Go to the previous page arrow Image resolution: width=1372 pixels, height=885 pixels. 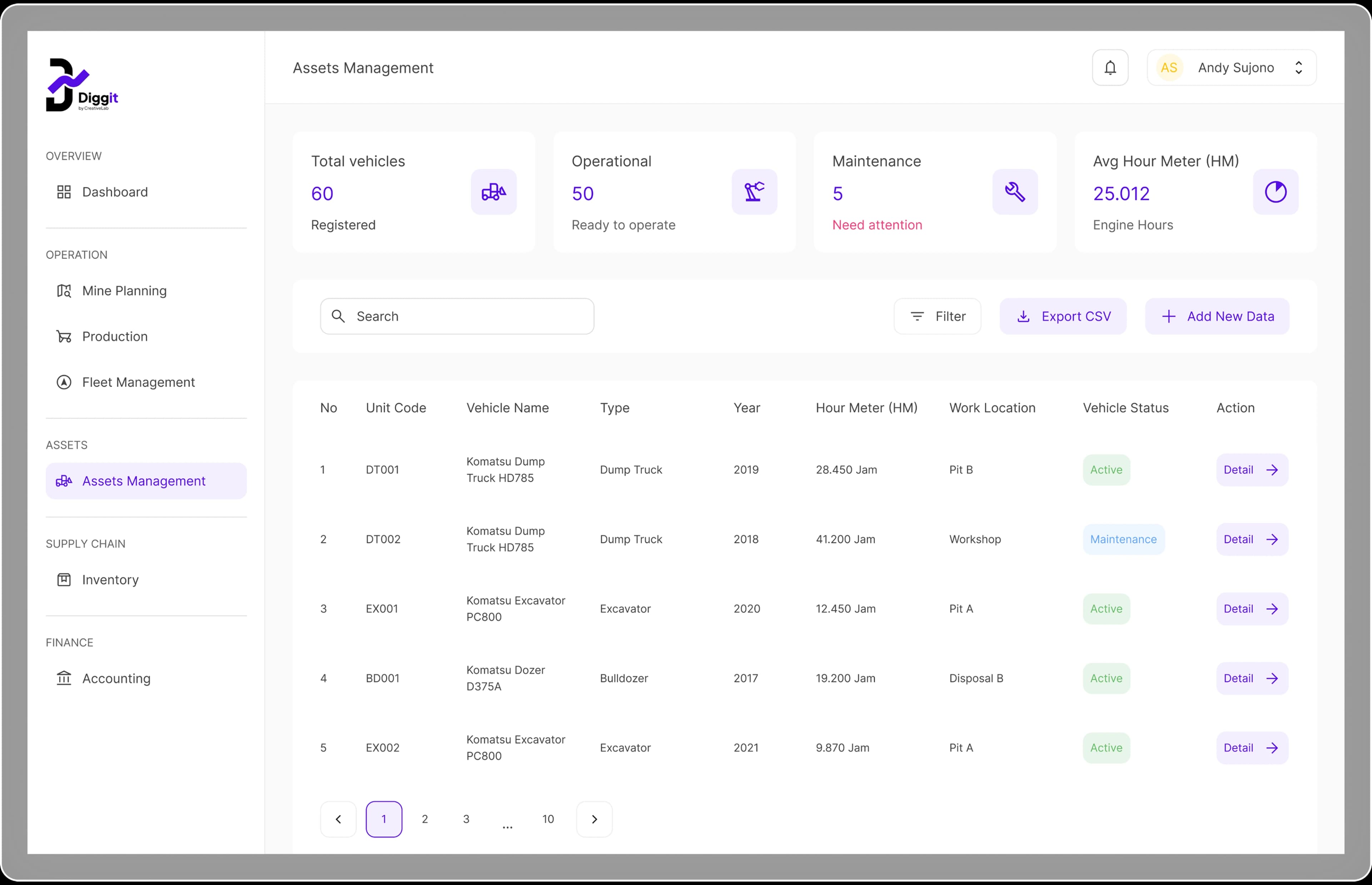338,820
